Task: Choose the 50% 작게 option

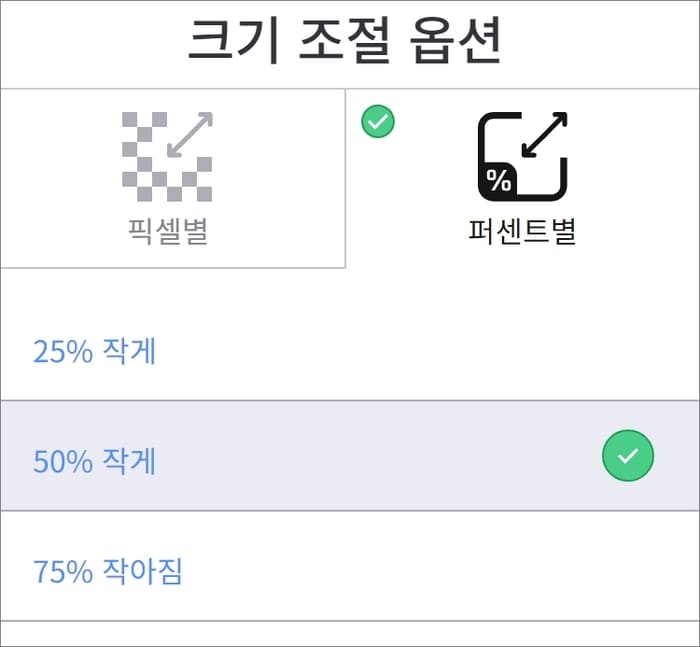Action: (95, 461)
